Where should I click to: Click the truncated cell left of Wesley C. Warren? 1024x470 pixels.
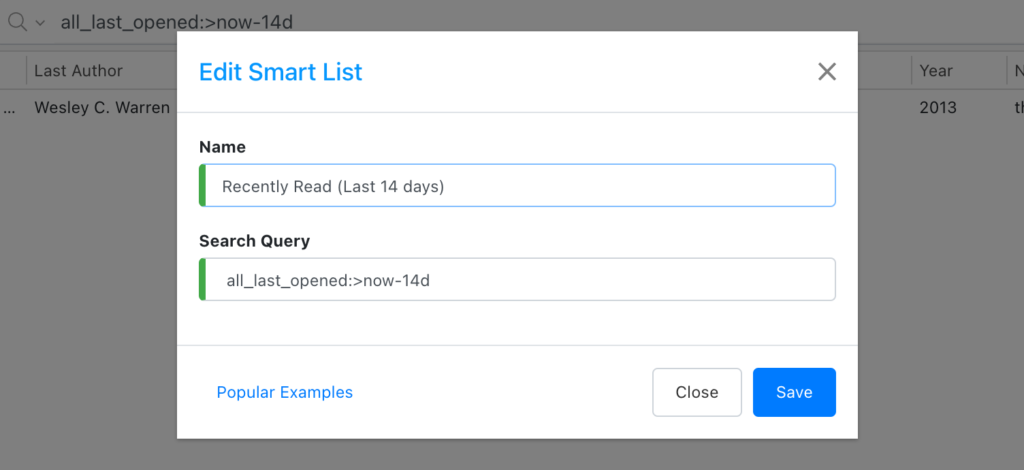pyautogui.click(x=10, y=107)
